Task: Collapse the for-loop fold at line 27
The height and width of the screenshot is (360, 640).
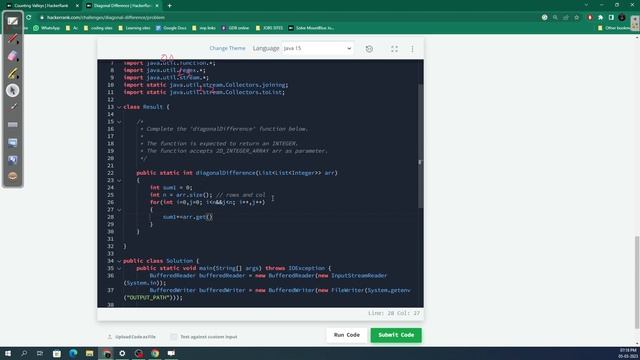Action: click(119, 210)
